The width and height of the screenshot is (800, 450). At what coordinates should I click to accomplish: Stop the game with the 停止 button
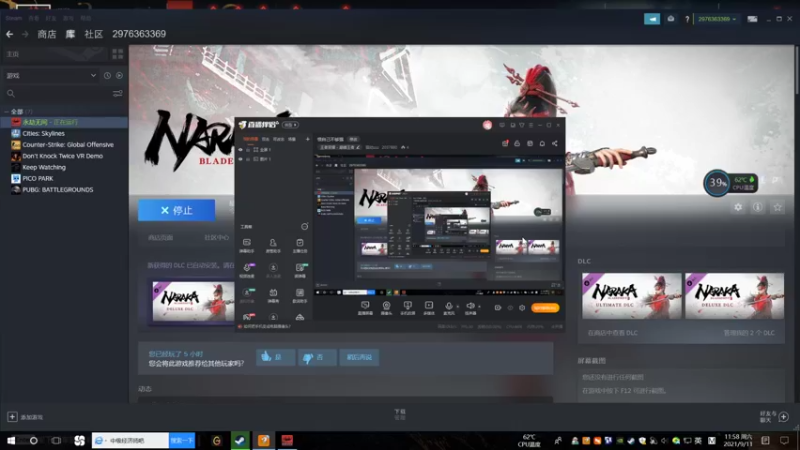tap(177, 210)
